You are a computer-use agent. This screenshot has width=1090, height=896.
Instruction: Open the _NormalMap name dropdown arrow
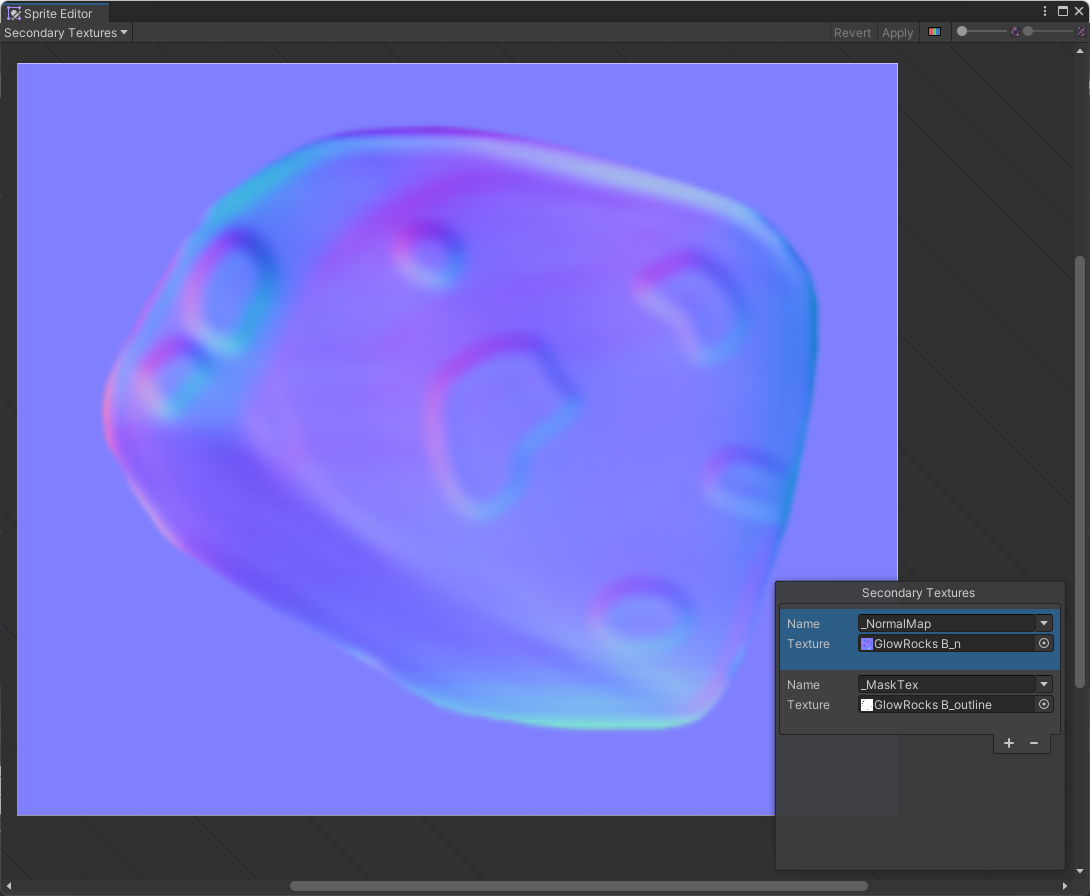pos(1044,623)
